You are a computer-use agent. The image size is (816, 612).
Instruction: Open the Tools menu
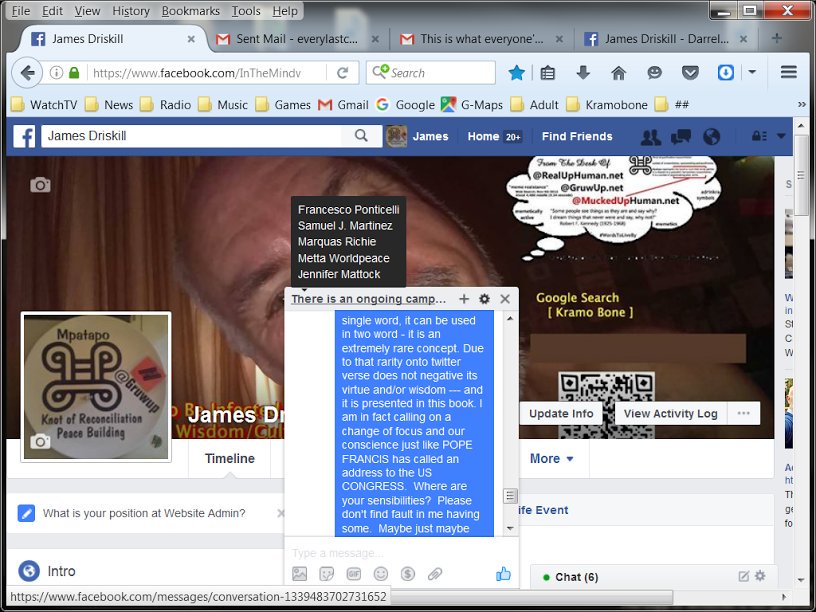246,11
